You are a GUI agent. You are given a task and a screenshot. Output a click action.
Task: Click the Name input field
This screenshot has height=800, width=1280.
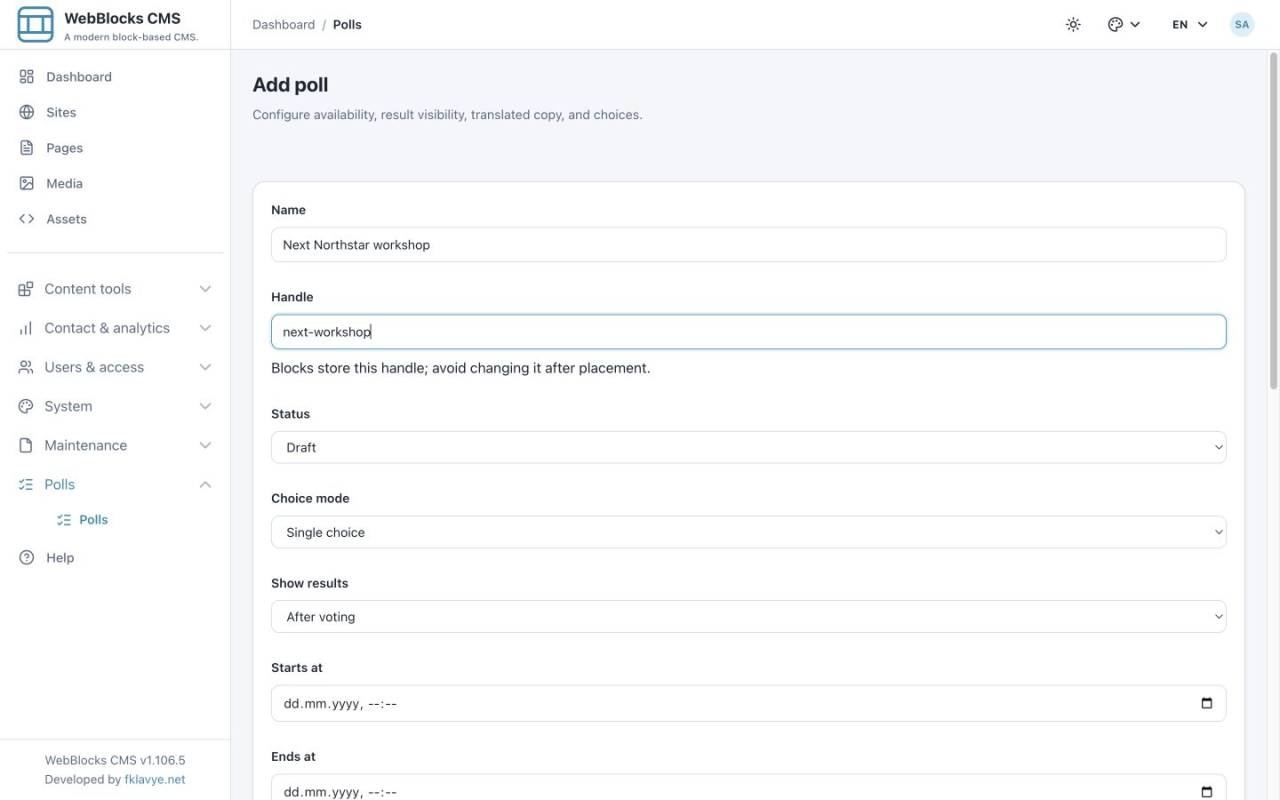[748, 245]
